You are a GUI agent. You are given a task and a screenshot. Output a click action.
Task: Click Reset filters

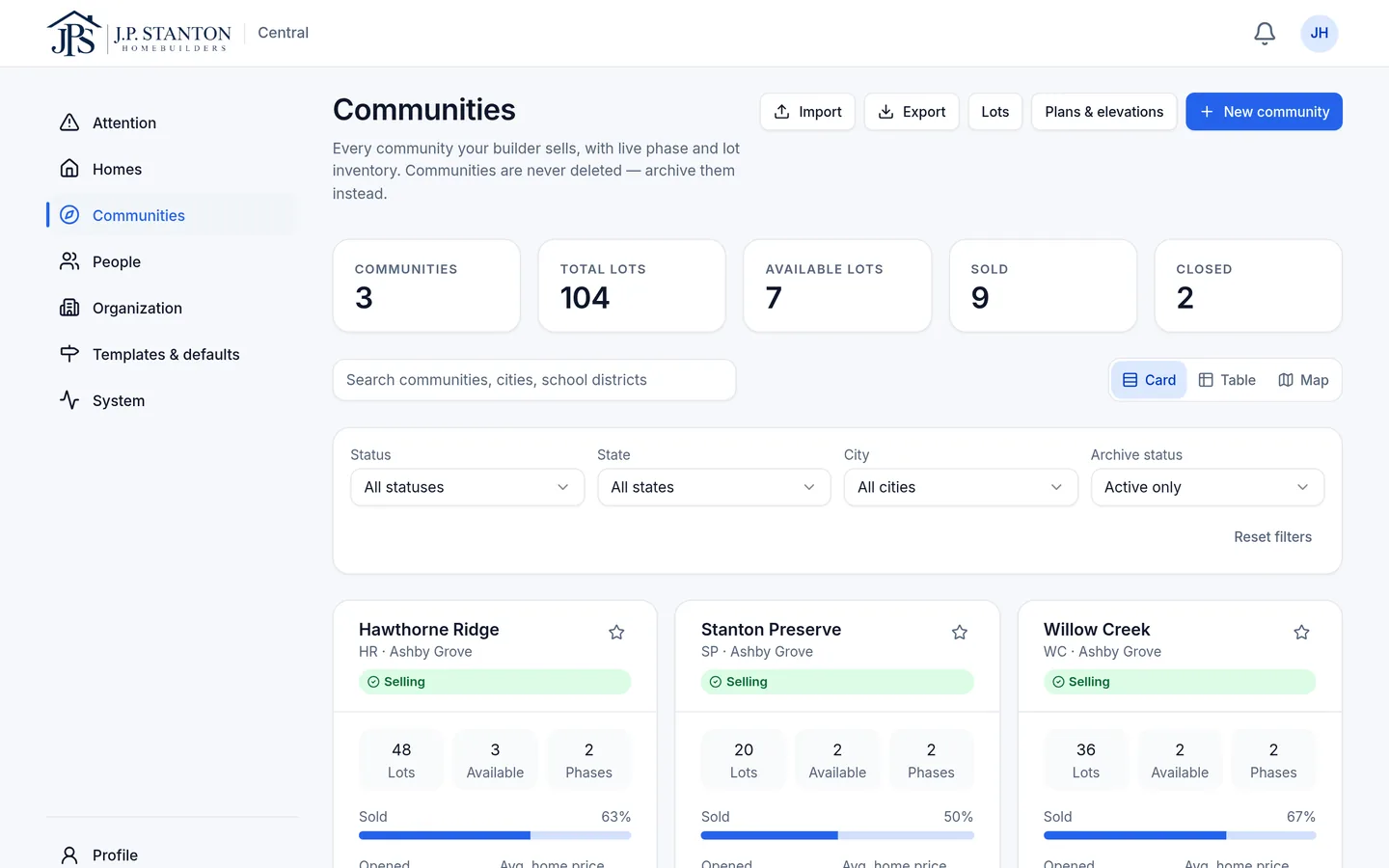tap(1272, 537)
